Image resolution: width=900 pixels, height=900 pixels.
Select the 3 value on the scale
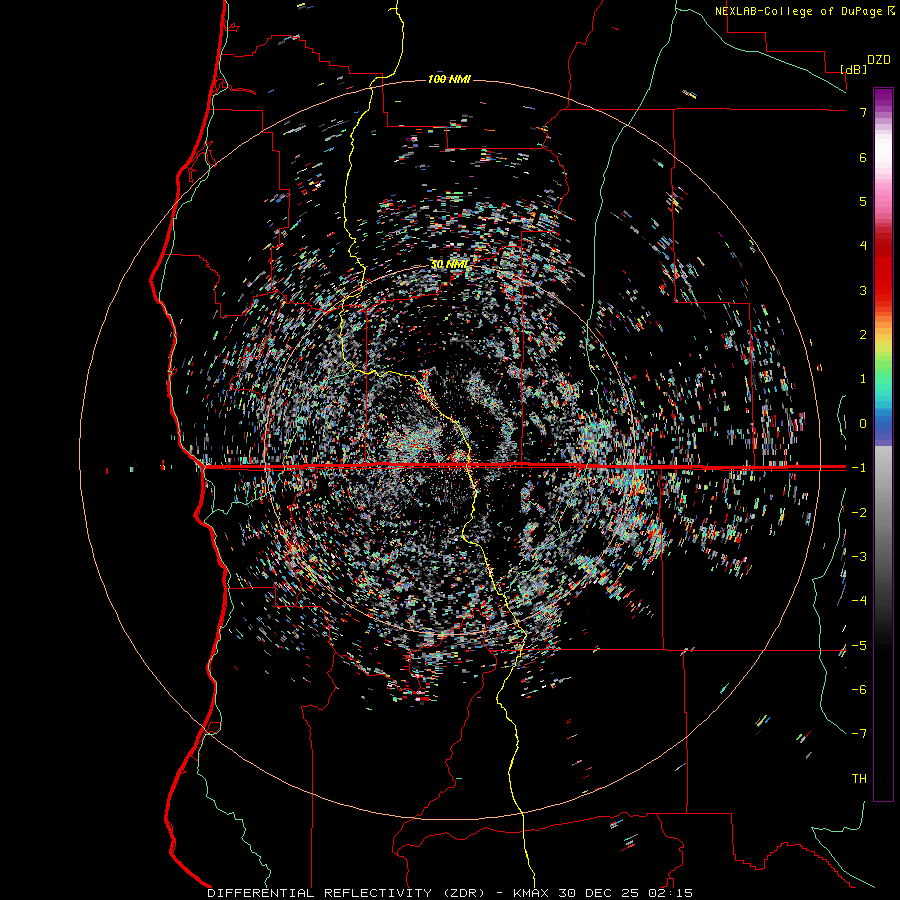click(x=863, y=290)
